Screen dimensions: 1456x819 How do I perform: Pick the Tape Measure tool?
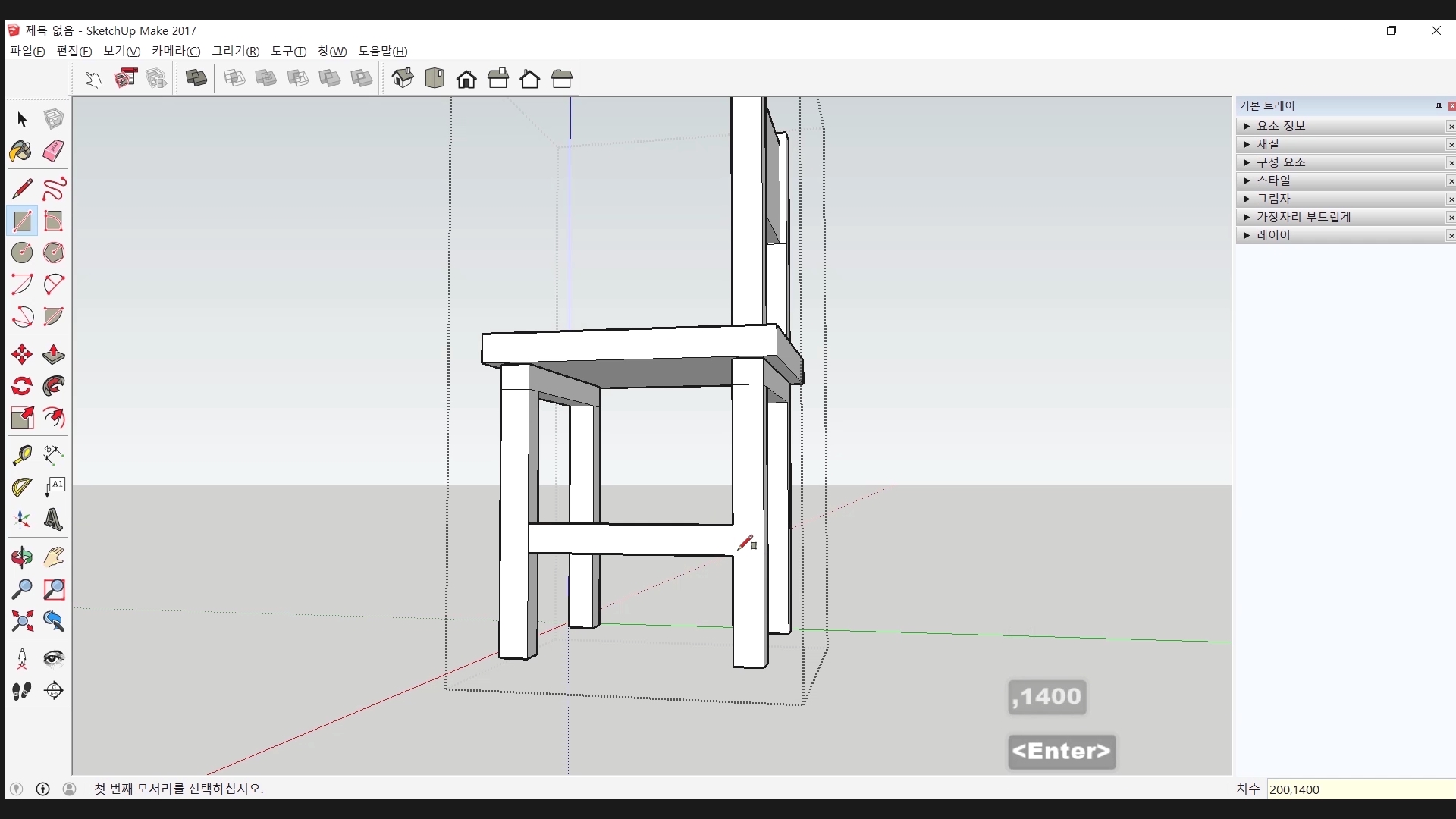21,454
